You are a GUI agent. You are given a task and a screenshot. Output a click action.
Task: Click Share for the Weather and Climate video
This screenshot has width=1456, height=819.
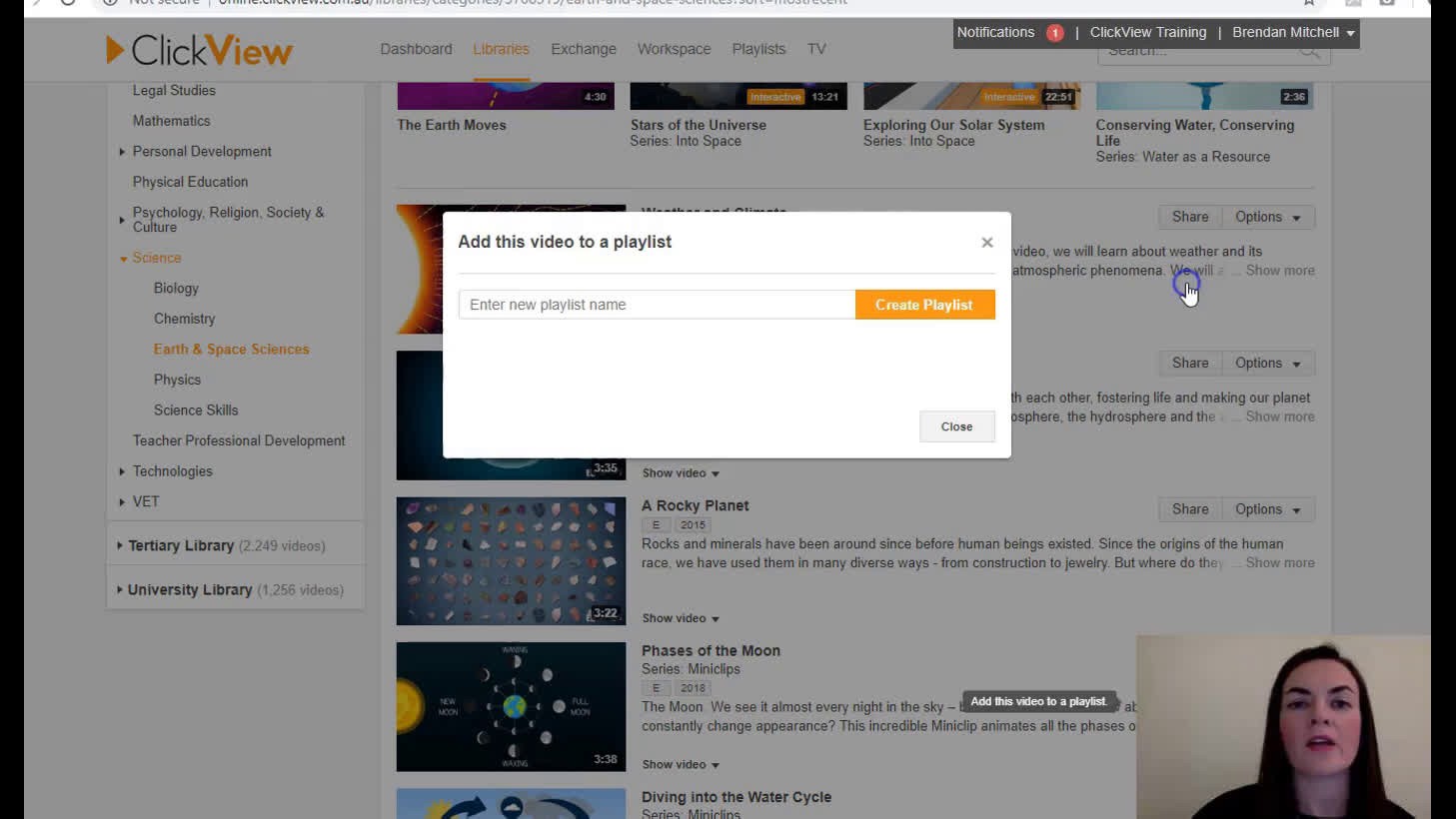(x=1190, y=217)
